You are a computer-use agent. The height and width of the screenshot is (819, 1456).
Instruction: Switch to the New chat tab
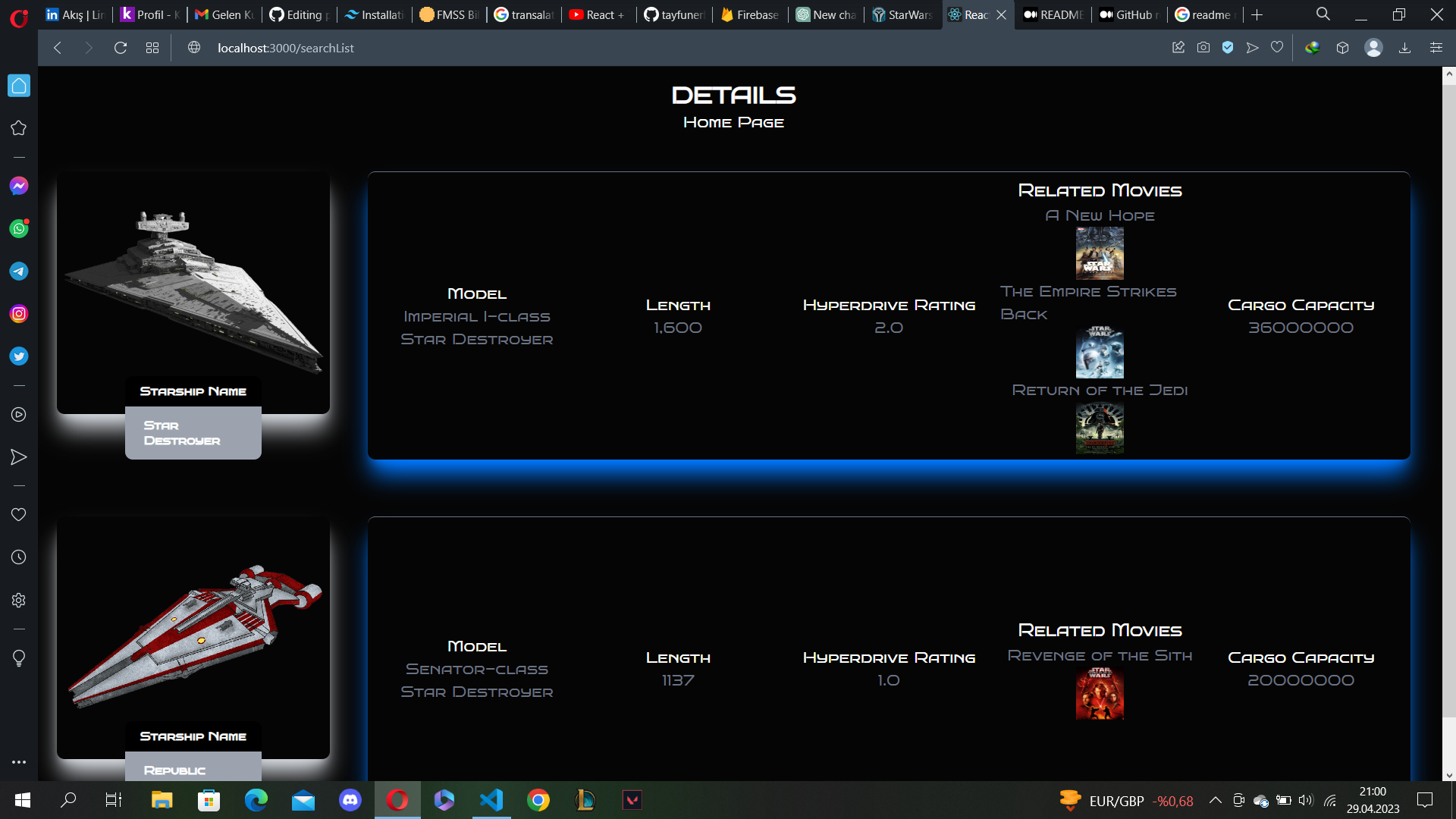click(826, 14)
